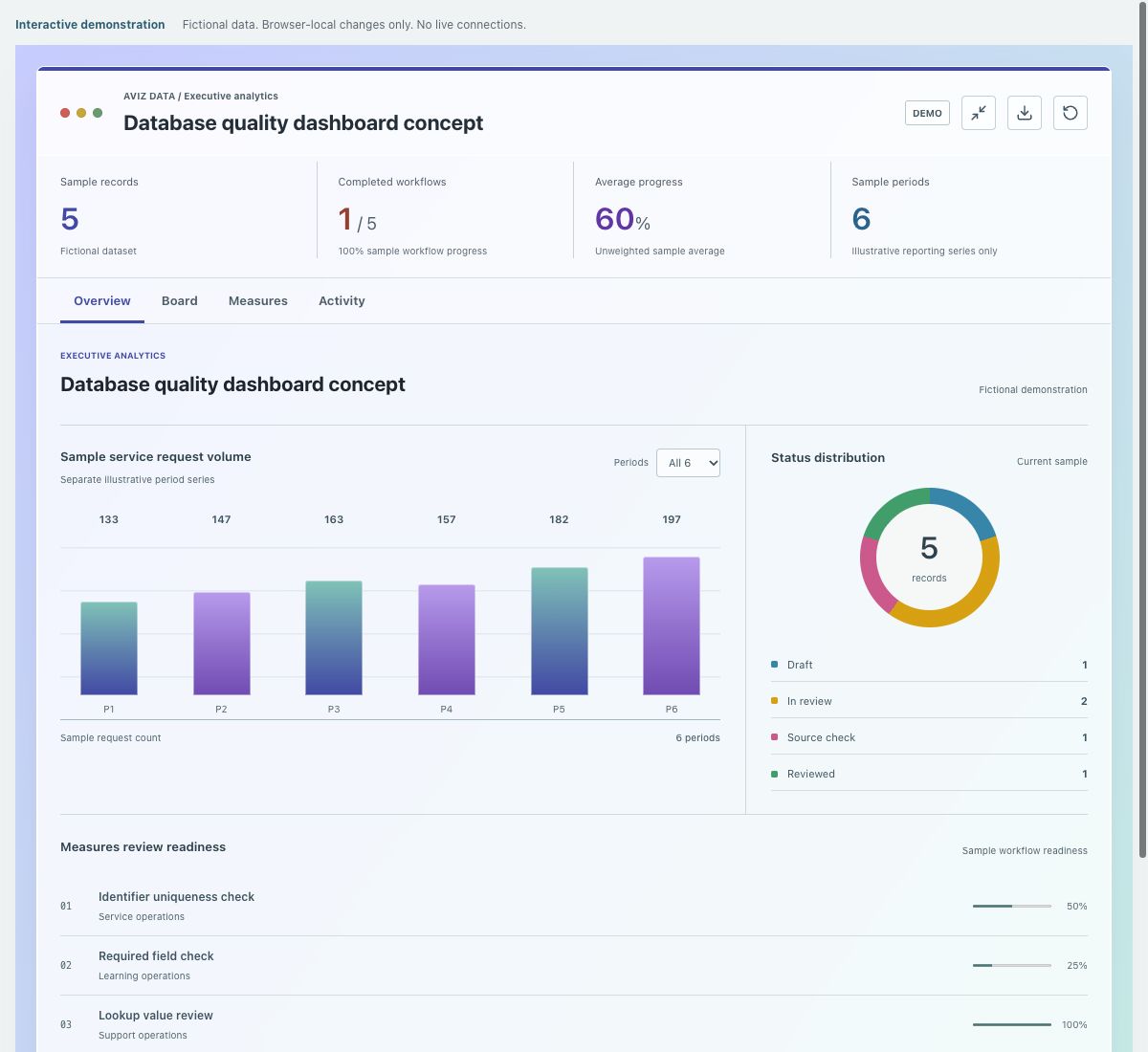Click the Reviewed legend row
The height and width of the screenshot is (1052, 1148).
[x=929, y=774]
